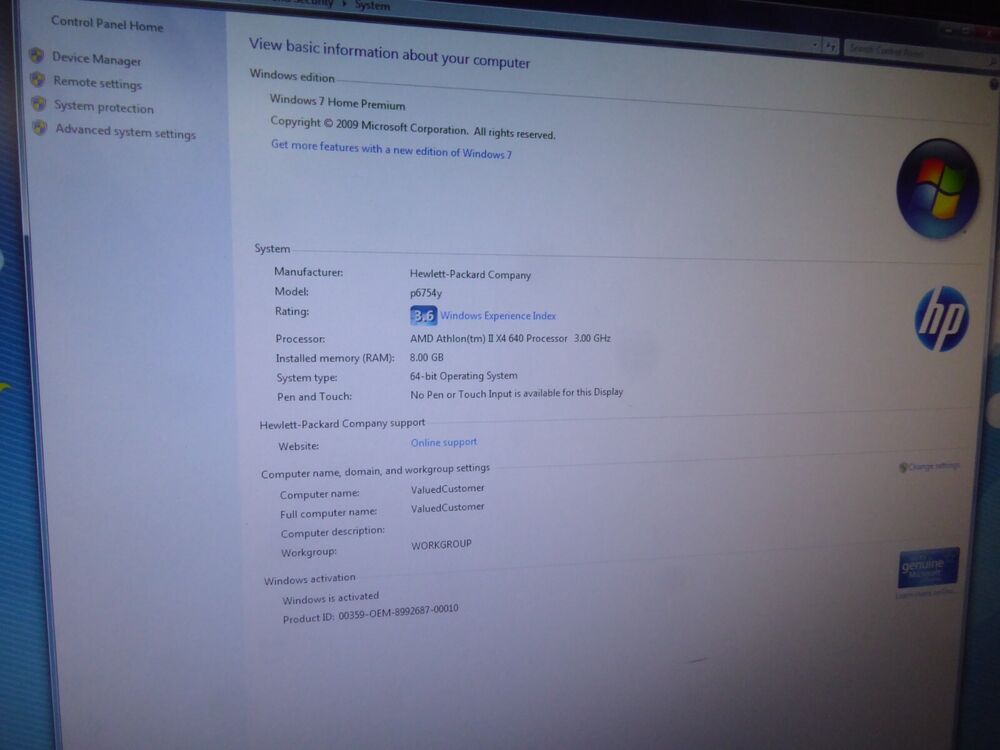Click '64-bit Operating System' text

[x=464, y=376]
